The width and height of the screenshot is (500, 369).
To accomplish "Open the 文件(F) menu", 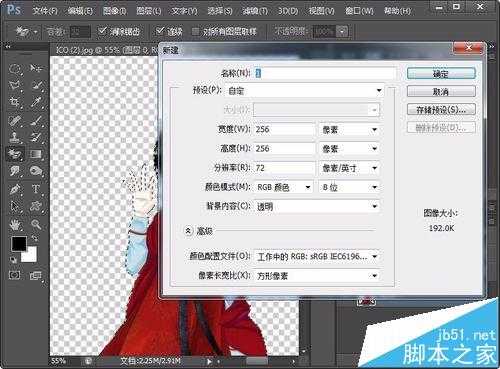I will (45, 11).
